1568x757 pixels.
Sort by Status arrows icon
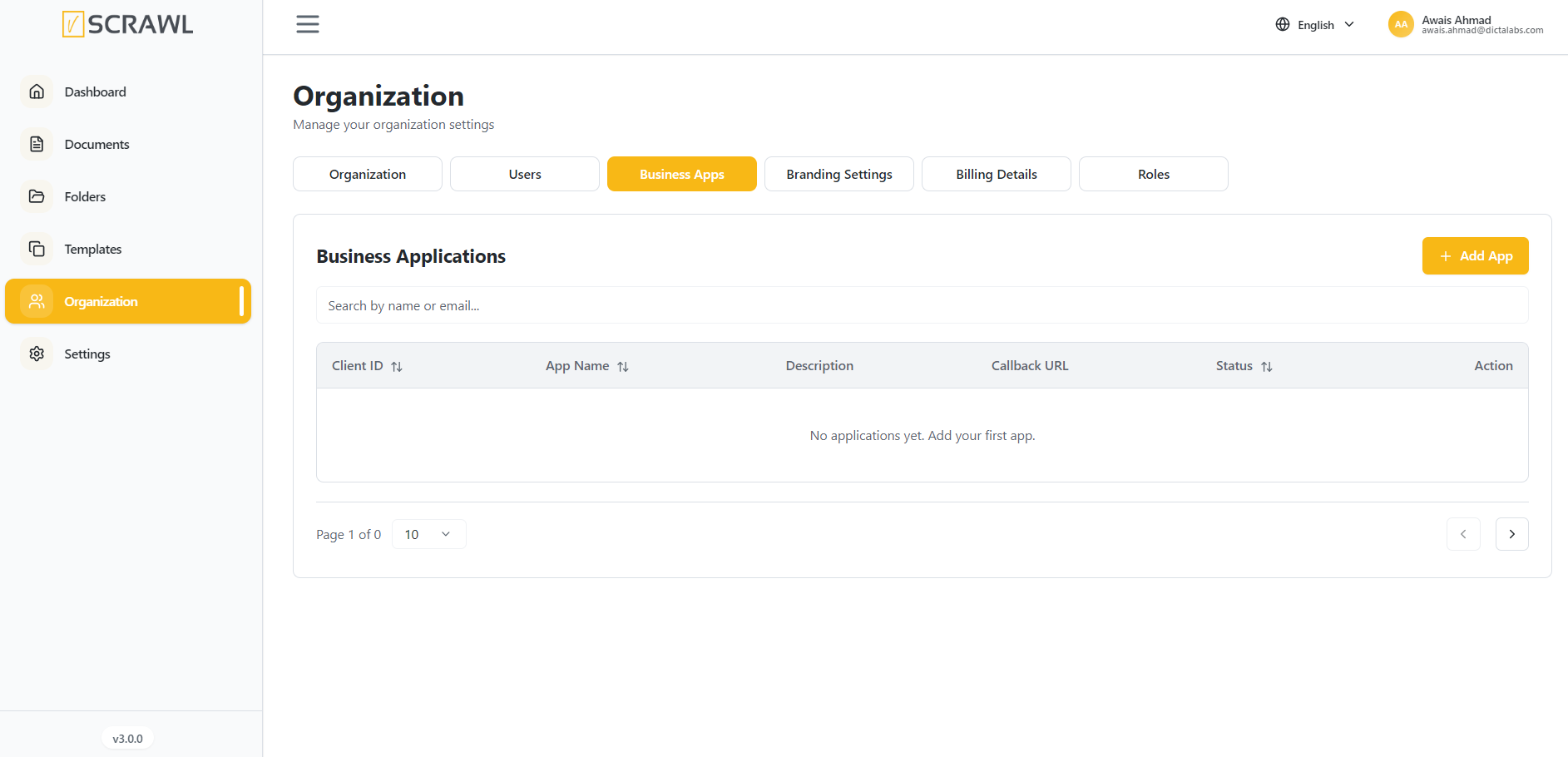coord(1267,367)
